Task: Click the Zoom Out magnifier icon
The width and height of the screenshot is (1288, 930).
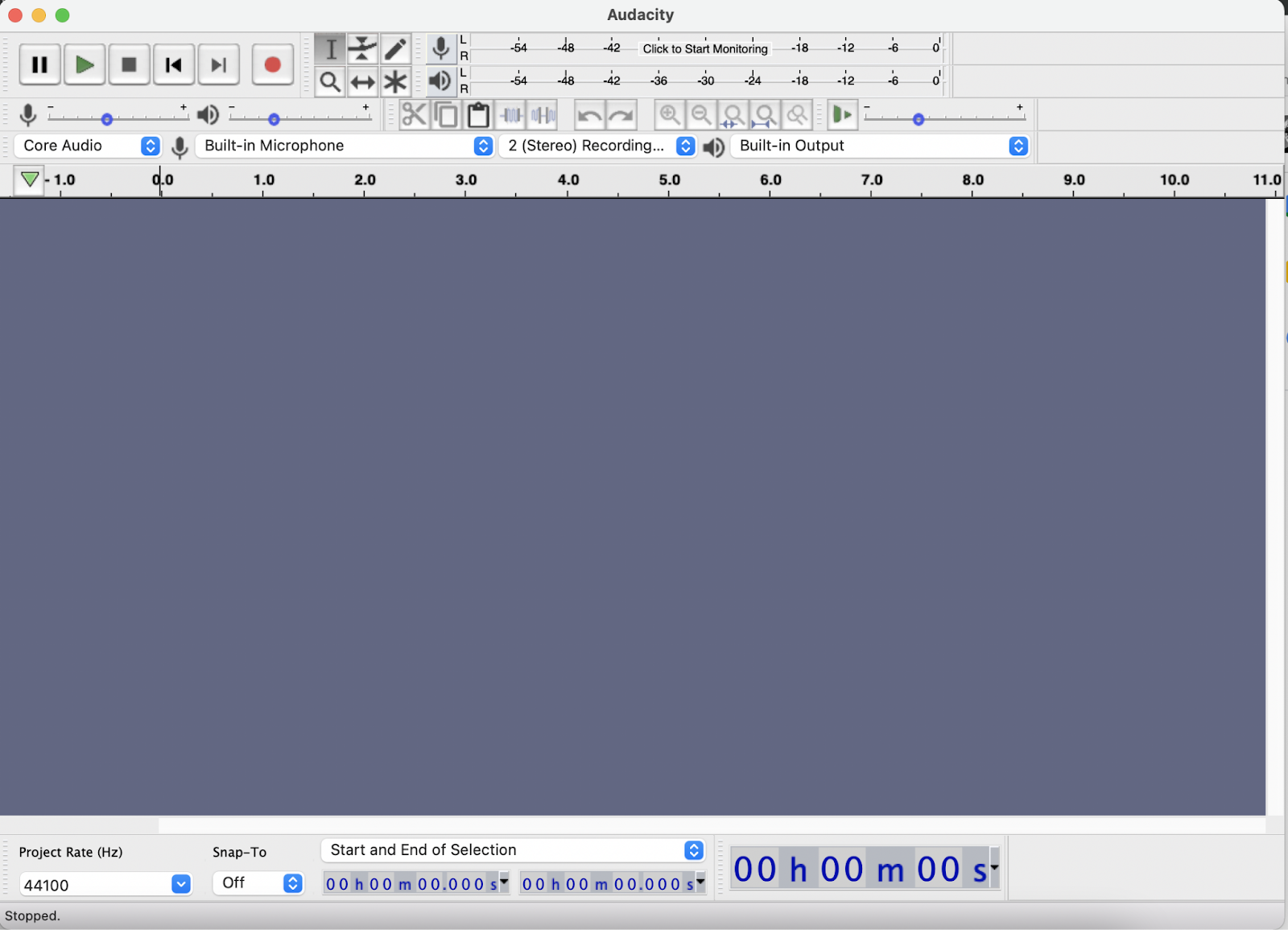Action: 701,115
